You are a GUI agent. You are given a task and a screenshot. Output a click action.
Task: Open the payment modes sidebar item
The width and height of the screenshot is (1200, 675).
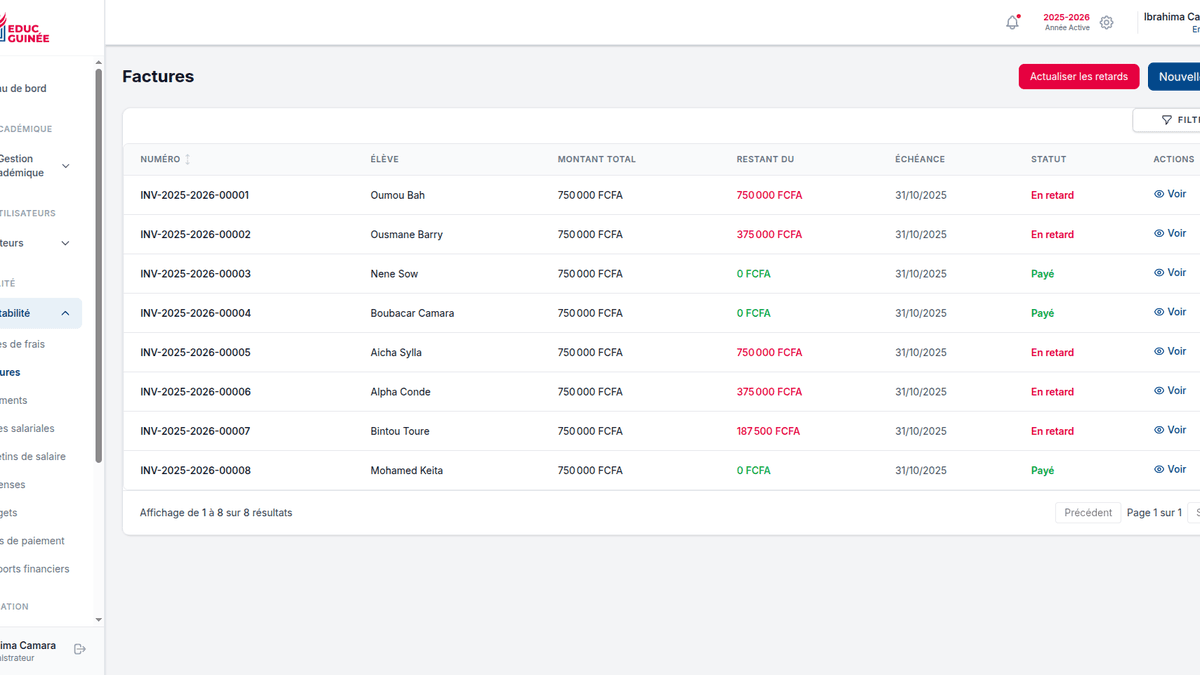pyautogui.click(x=32, y=541)
